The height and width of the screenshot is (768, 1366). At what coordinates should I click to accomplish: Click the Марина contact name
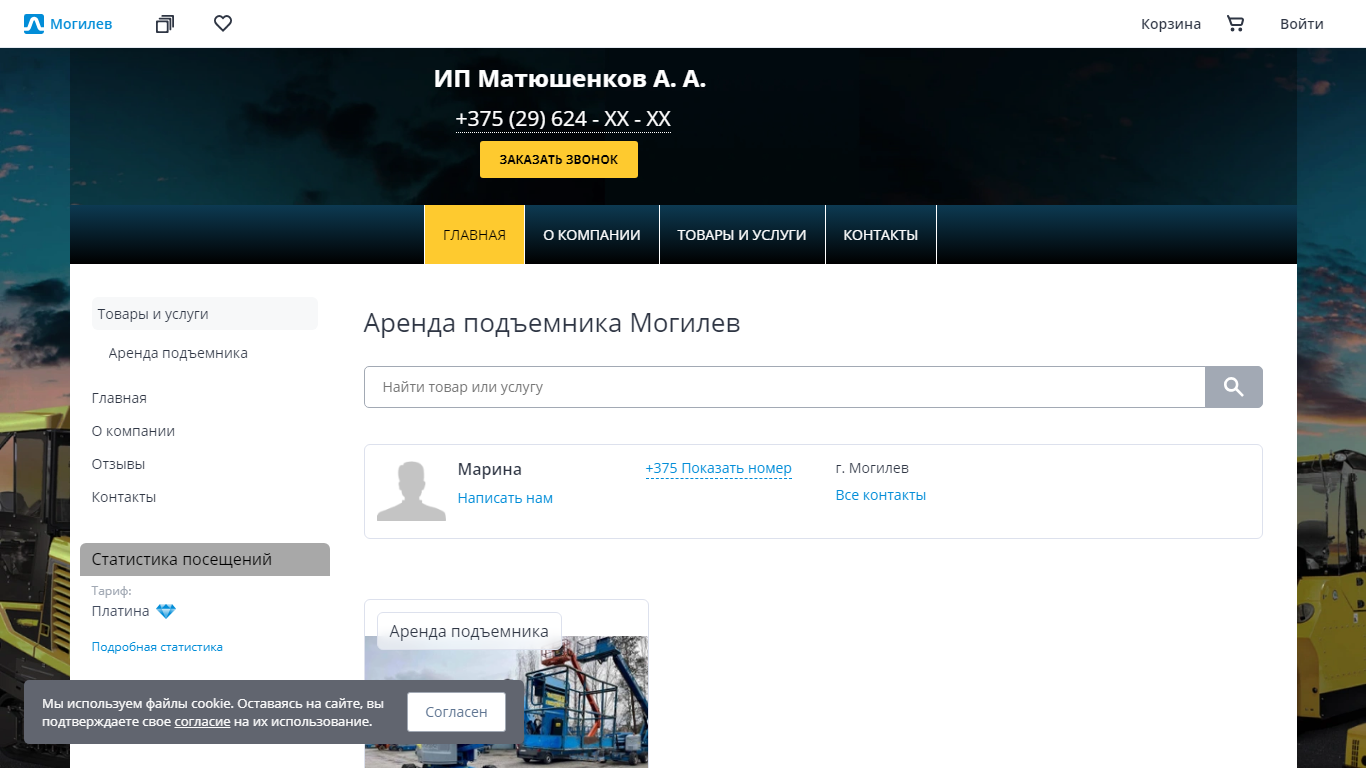[490, 469]
